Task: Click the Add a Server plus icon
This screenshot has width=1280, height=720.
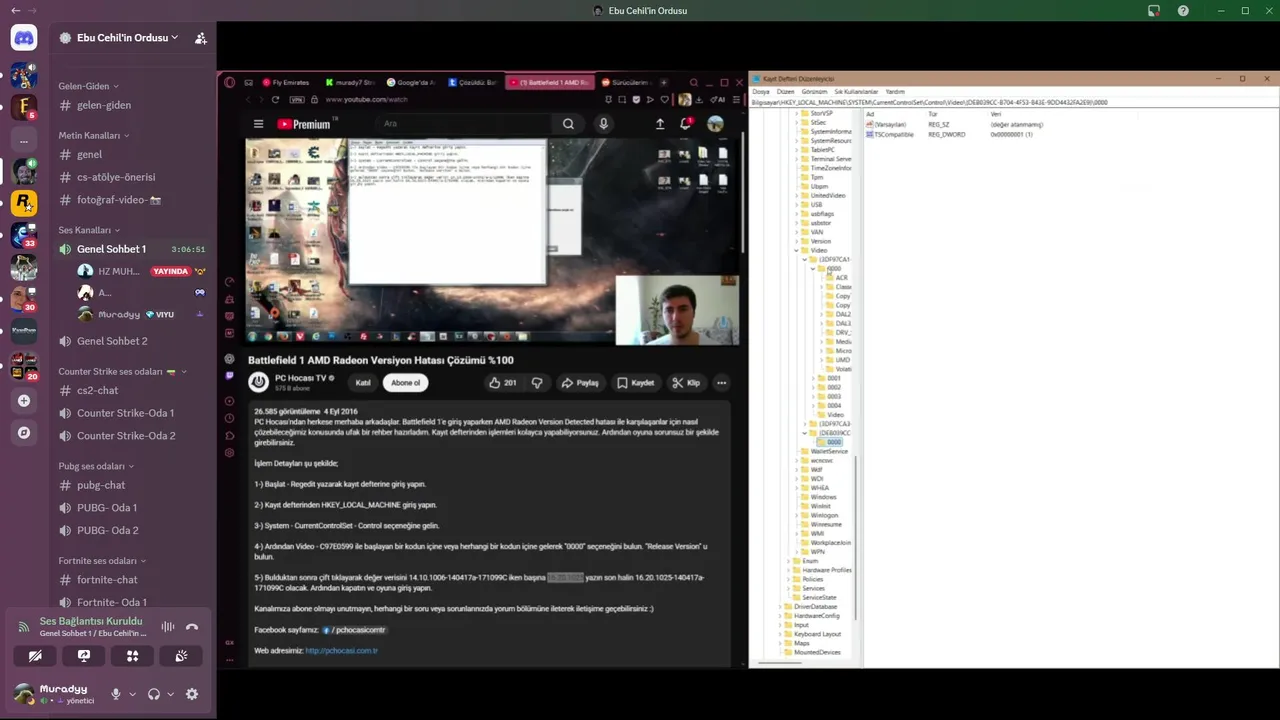Action: 24,401
